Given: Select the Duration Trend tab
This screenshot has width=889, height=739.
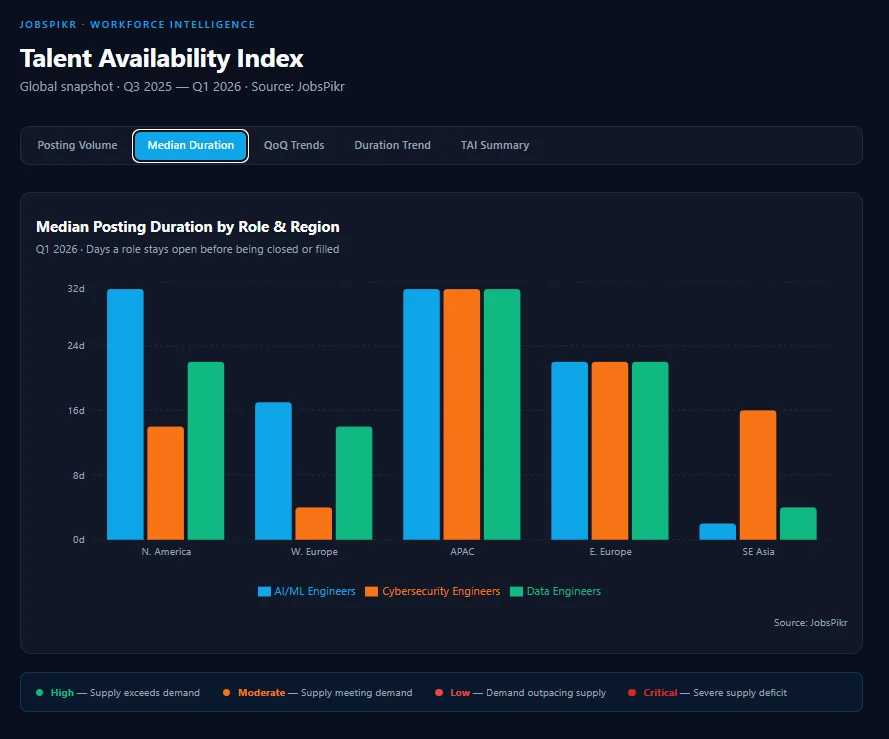Looking at the screenshot, I should (x=392, y=145).
